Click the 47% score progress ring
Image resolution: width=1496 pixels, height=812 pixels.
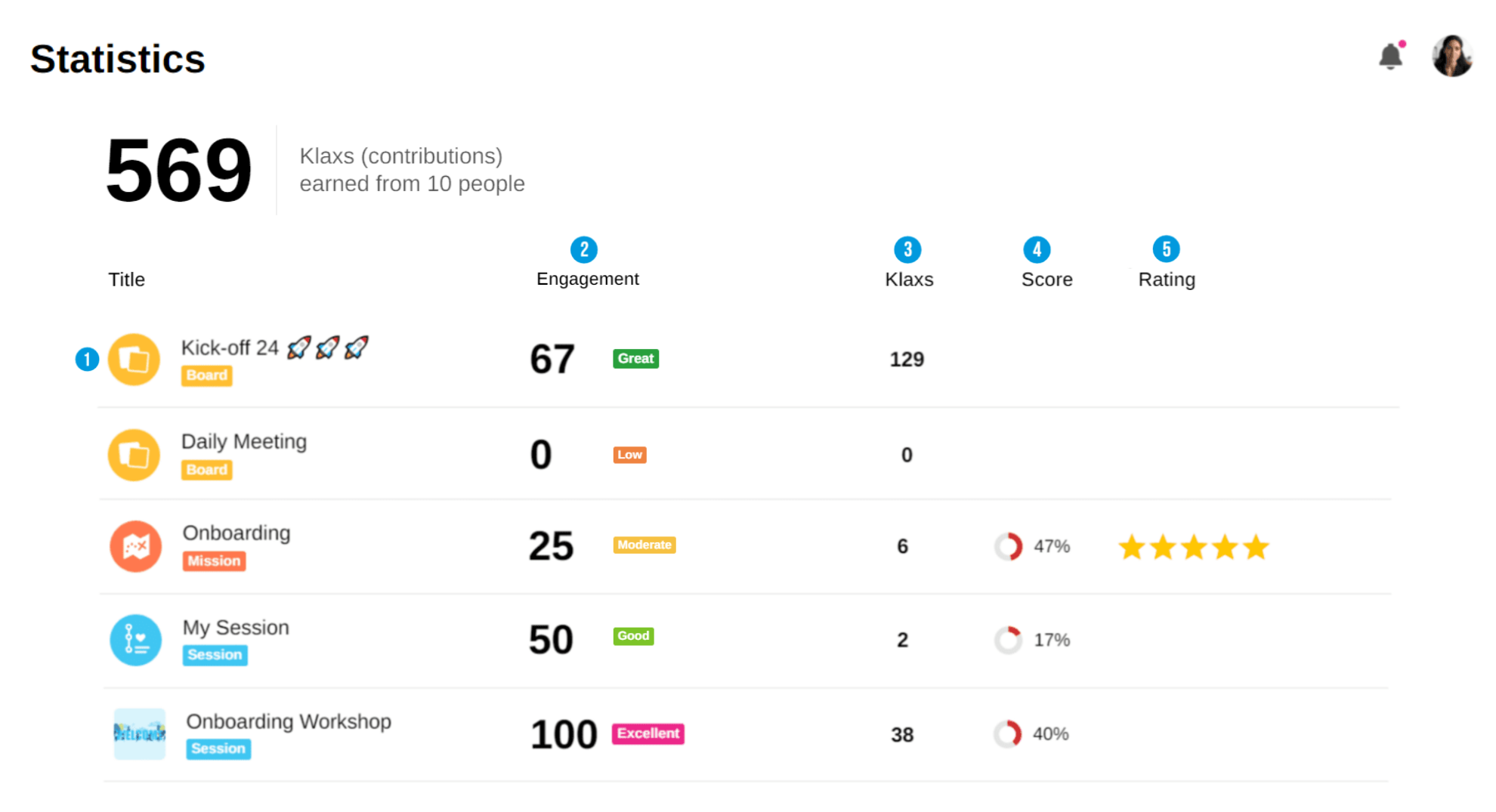[1008, 546]
